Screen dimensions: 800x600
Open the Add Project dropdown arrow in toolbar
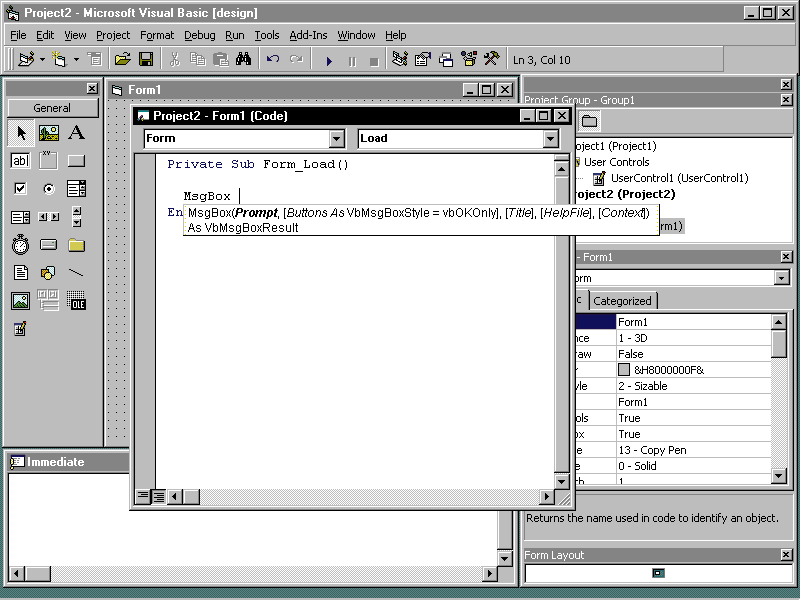42,60
